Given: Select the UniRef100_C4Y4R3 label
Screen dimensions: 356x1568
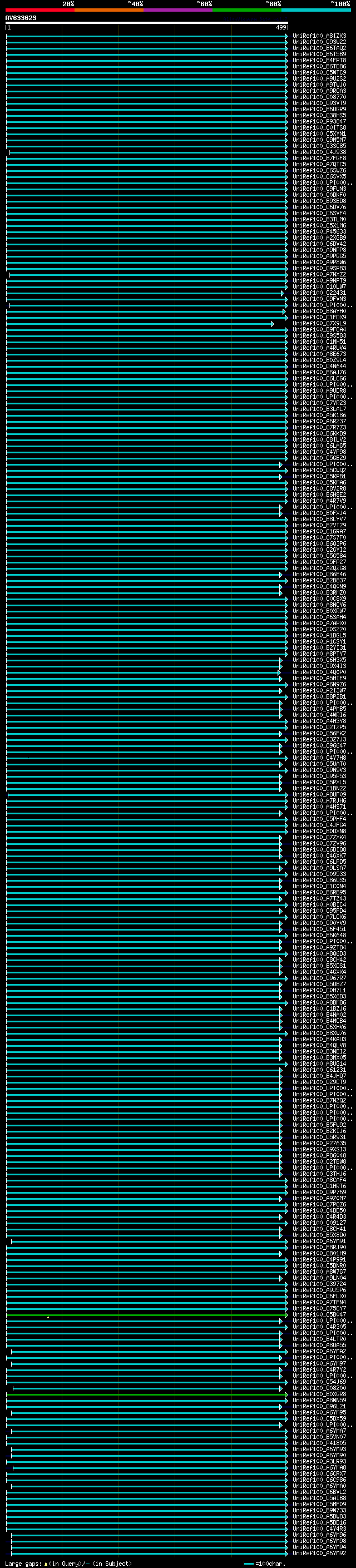Looking at the screenshot, I should click(319, 1530).
